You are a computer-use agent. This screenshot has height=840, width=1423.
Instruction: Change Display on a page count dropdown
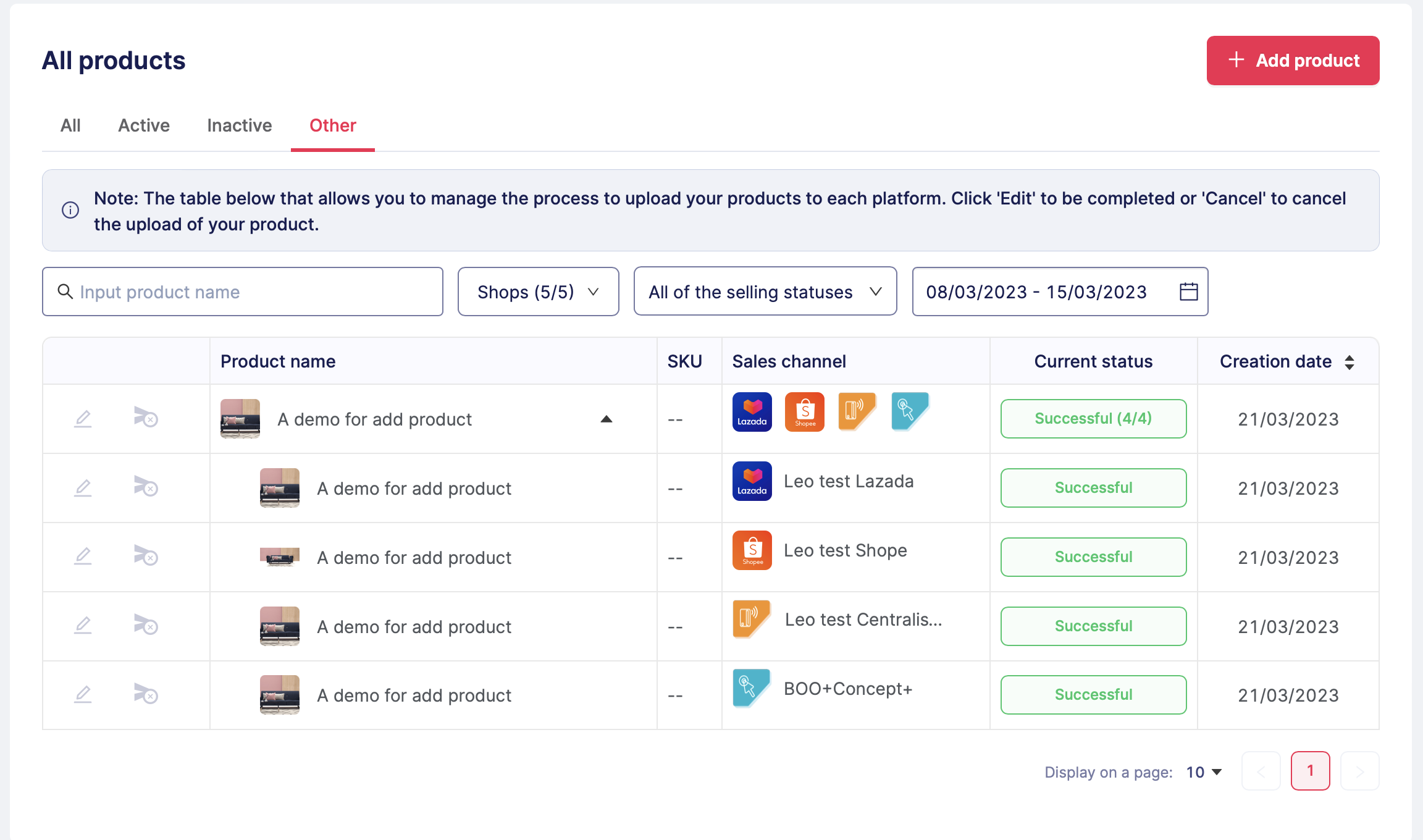coord(1204,772)
